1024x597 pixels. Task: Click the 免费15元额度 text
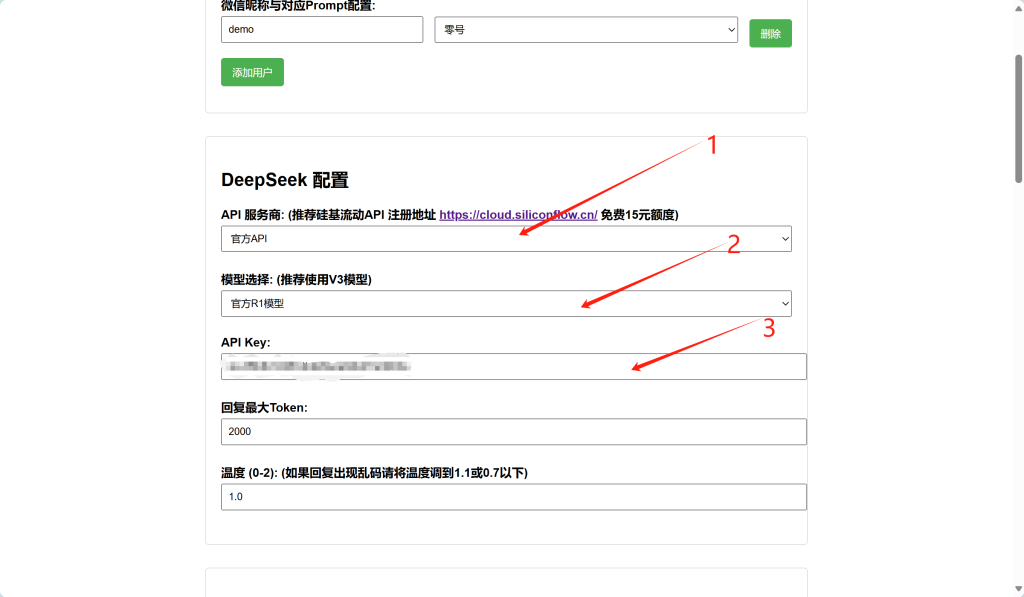(x=639, y=215)
